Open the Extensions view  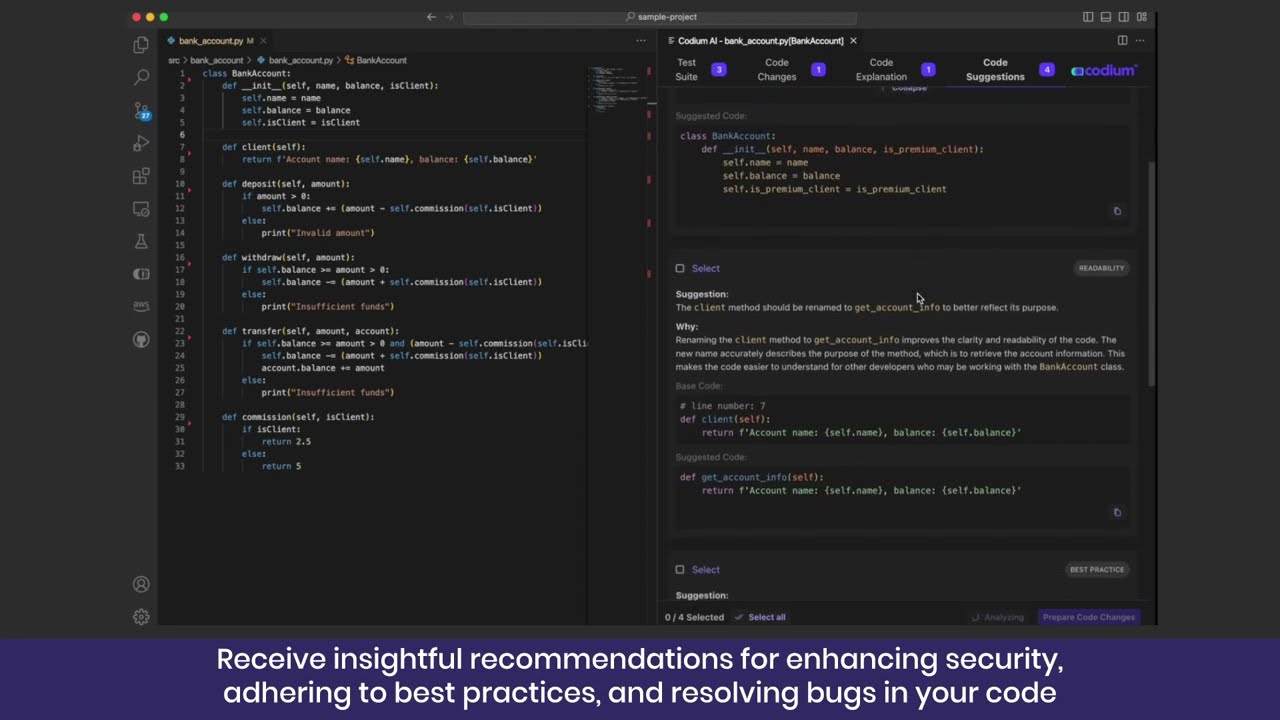141,176
